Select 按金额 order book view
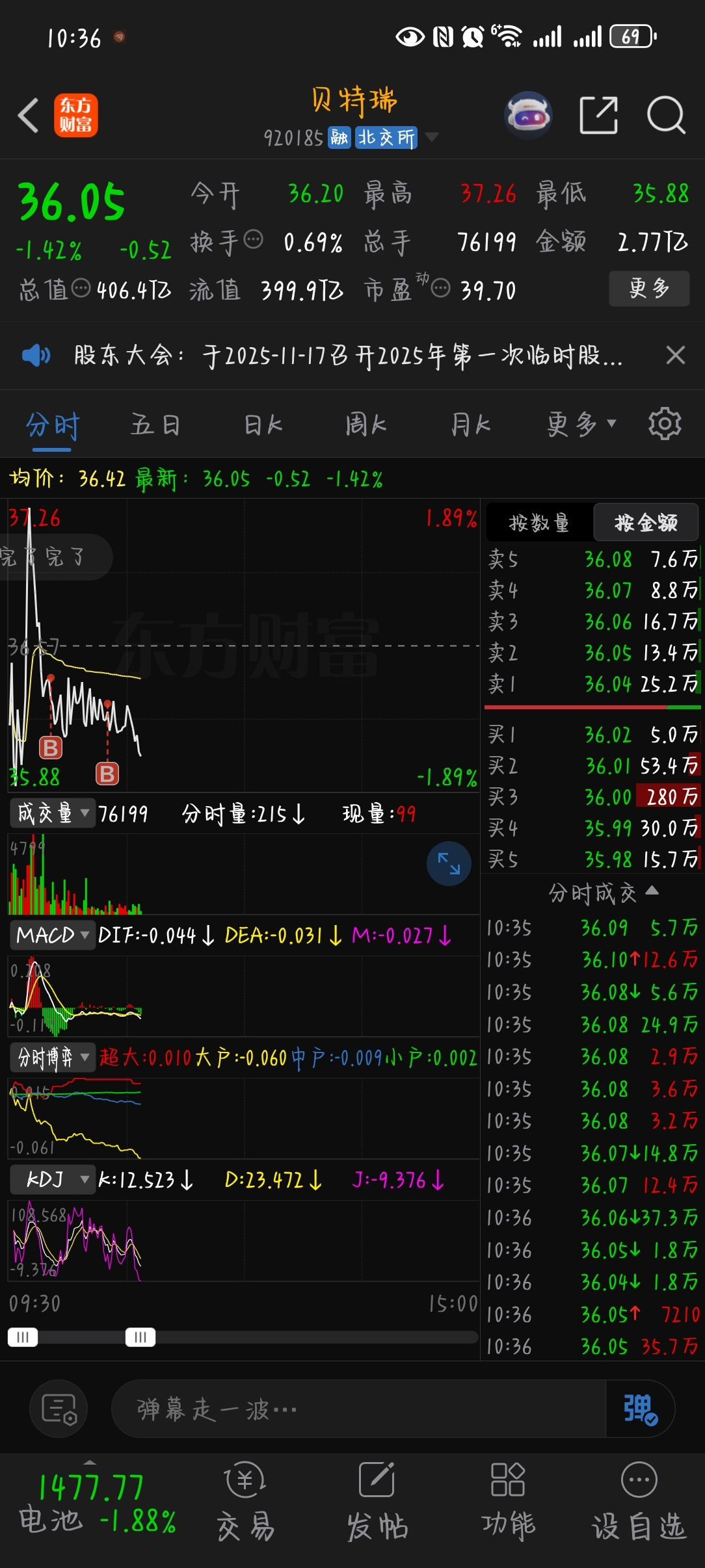This screenshot has height=1568, width=705. [x=646, y=522]
